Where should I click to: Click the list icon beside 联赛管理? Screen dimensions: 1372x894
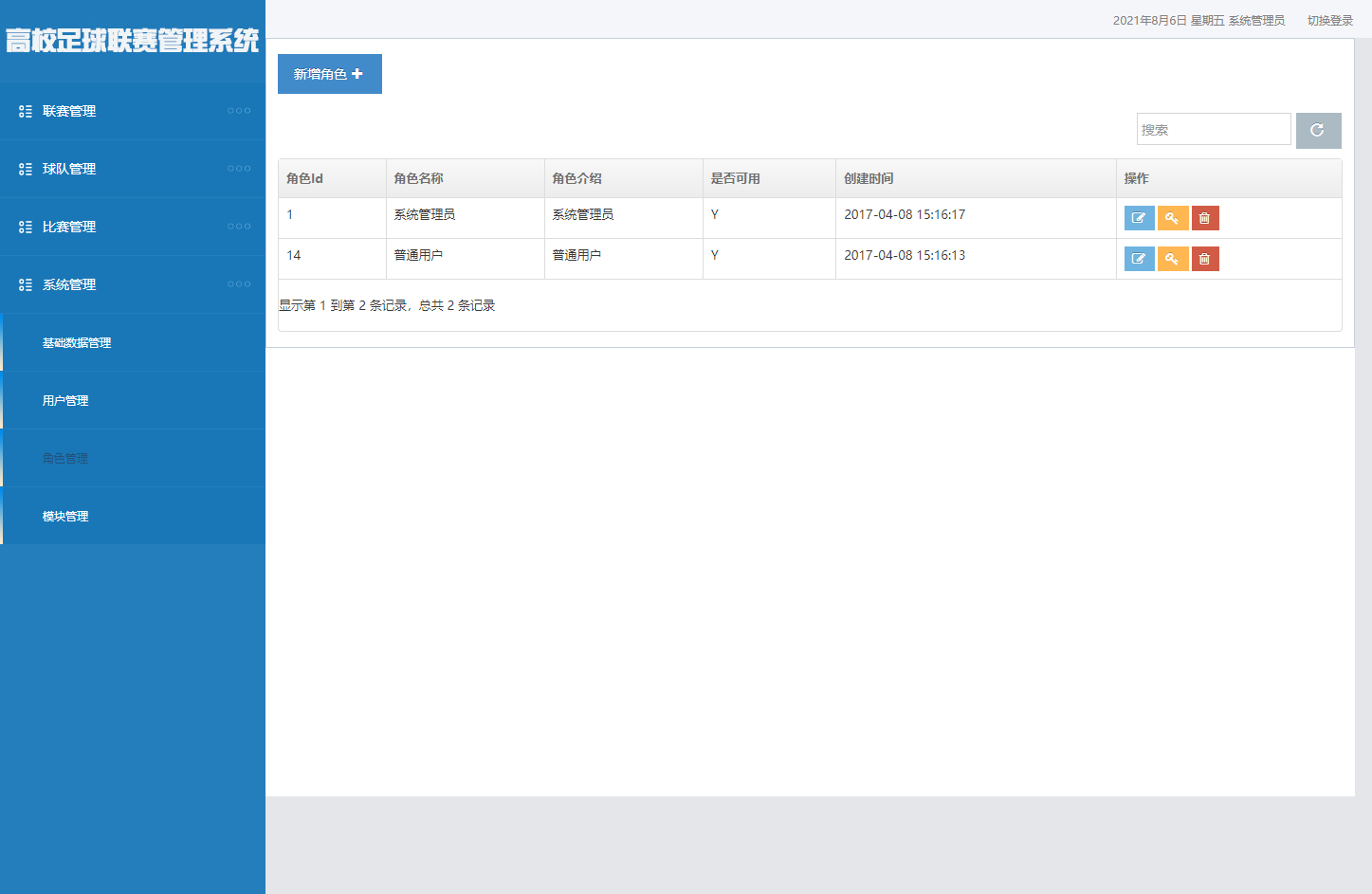point(26,111)
